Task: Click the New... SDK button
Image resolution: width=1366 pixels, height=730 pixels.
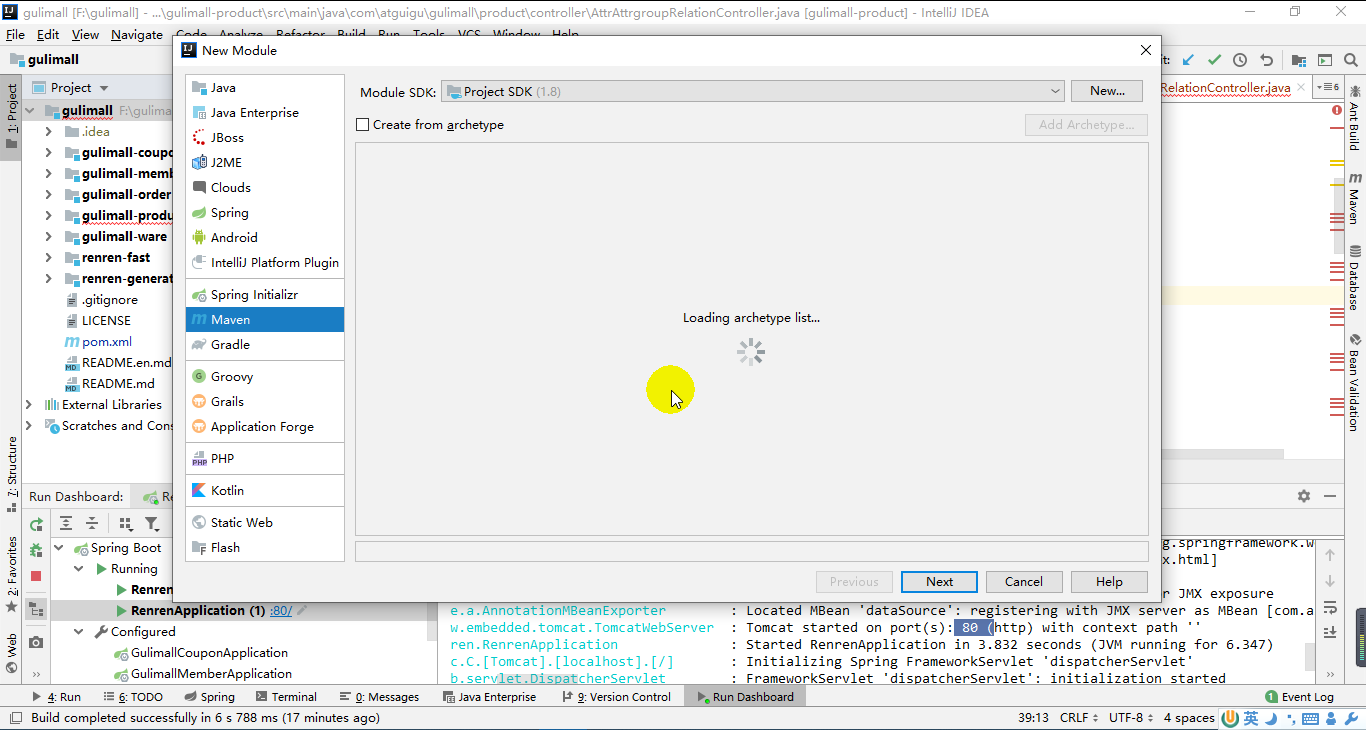Action: click(x=1107, y=91)
